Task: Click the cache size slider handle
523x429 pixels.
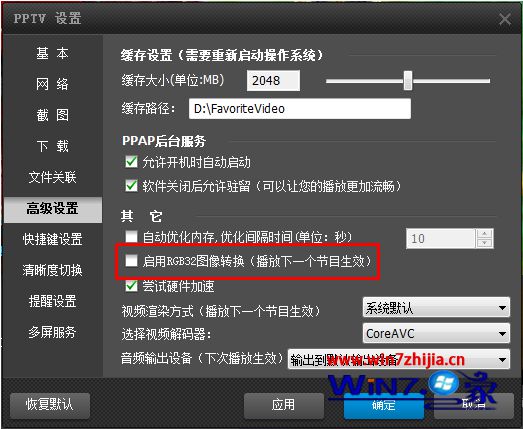Action: (x=408, y=80)
